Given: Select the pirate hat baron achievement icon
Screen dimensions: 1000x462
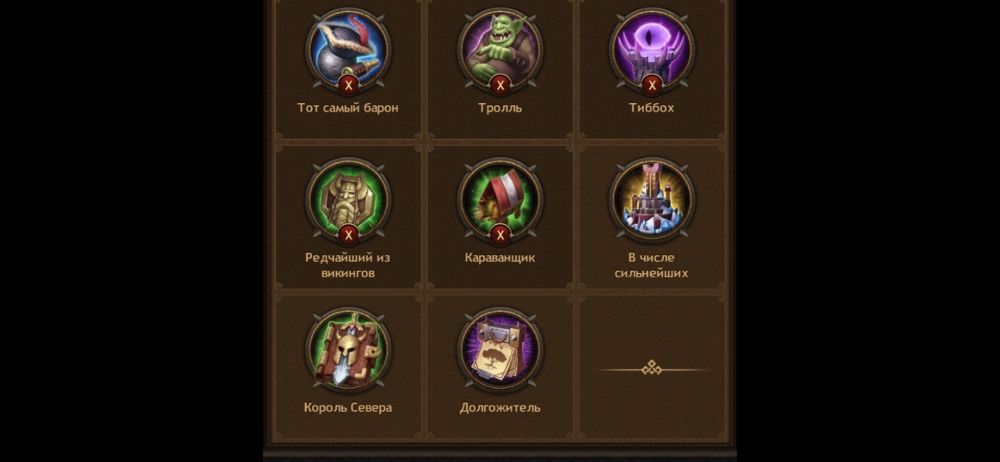Looking at the screenshot, I should click(x=348, y=48).
